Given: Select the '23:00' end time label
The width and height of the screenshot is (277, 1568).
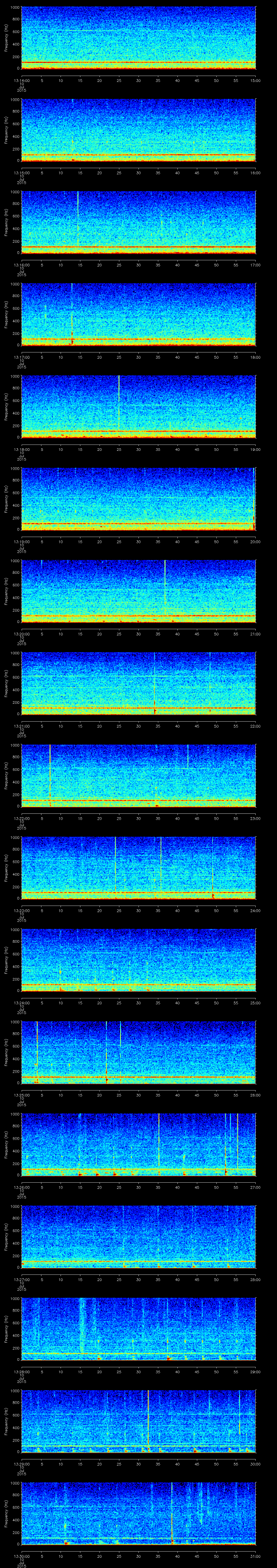Looking at the screenshot, I should pyautogui.click(x=256, y=818).
